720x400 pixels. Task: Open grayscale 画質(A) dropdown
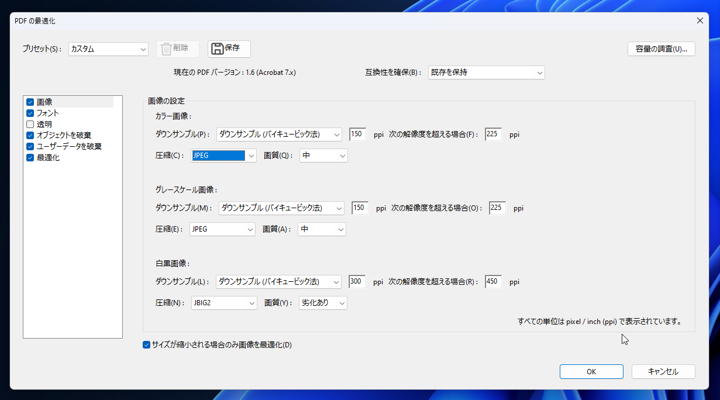(322, 229)
